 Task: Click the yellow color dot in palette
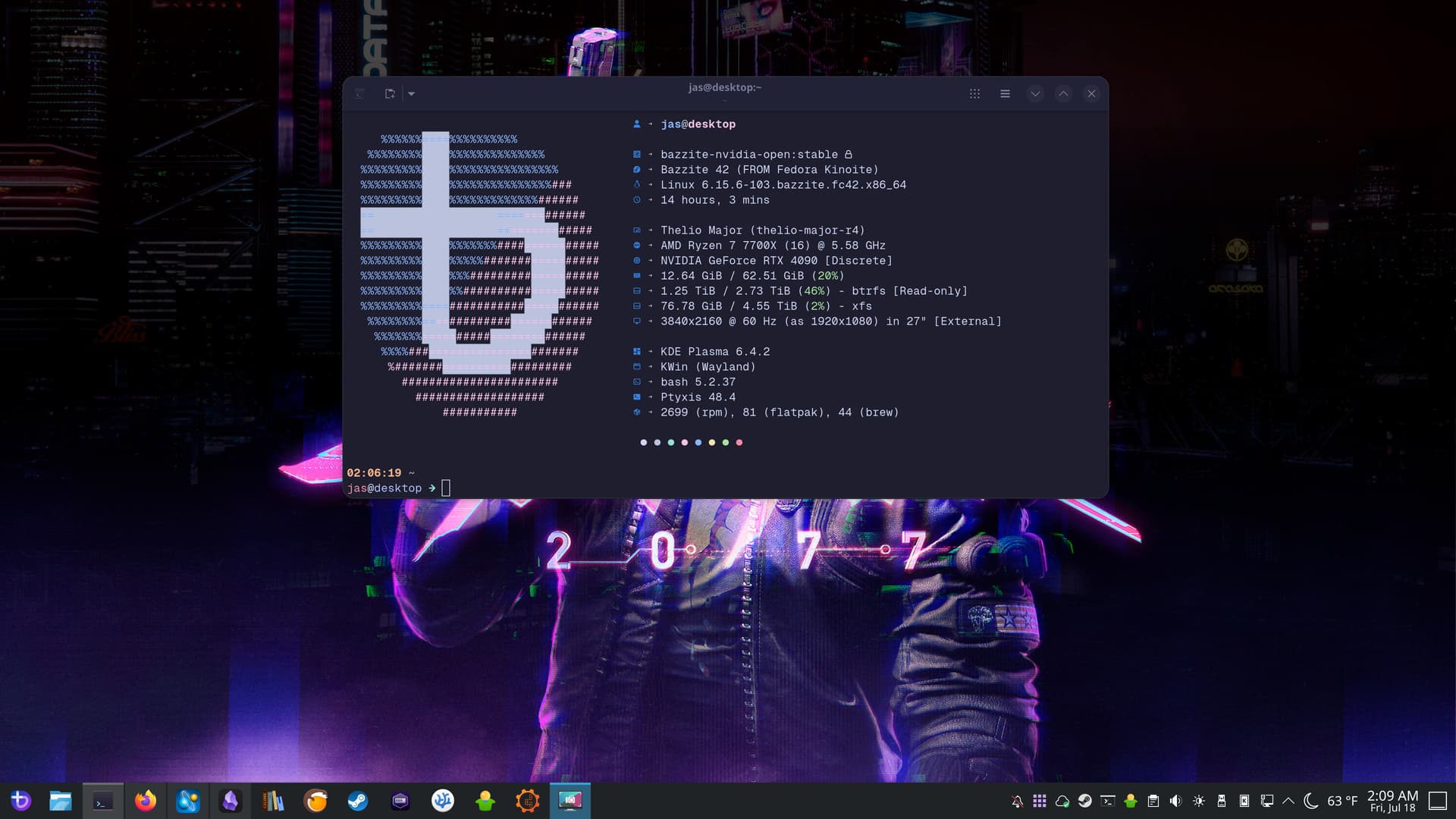click(712, 442)
